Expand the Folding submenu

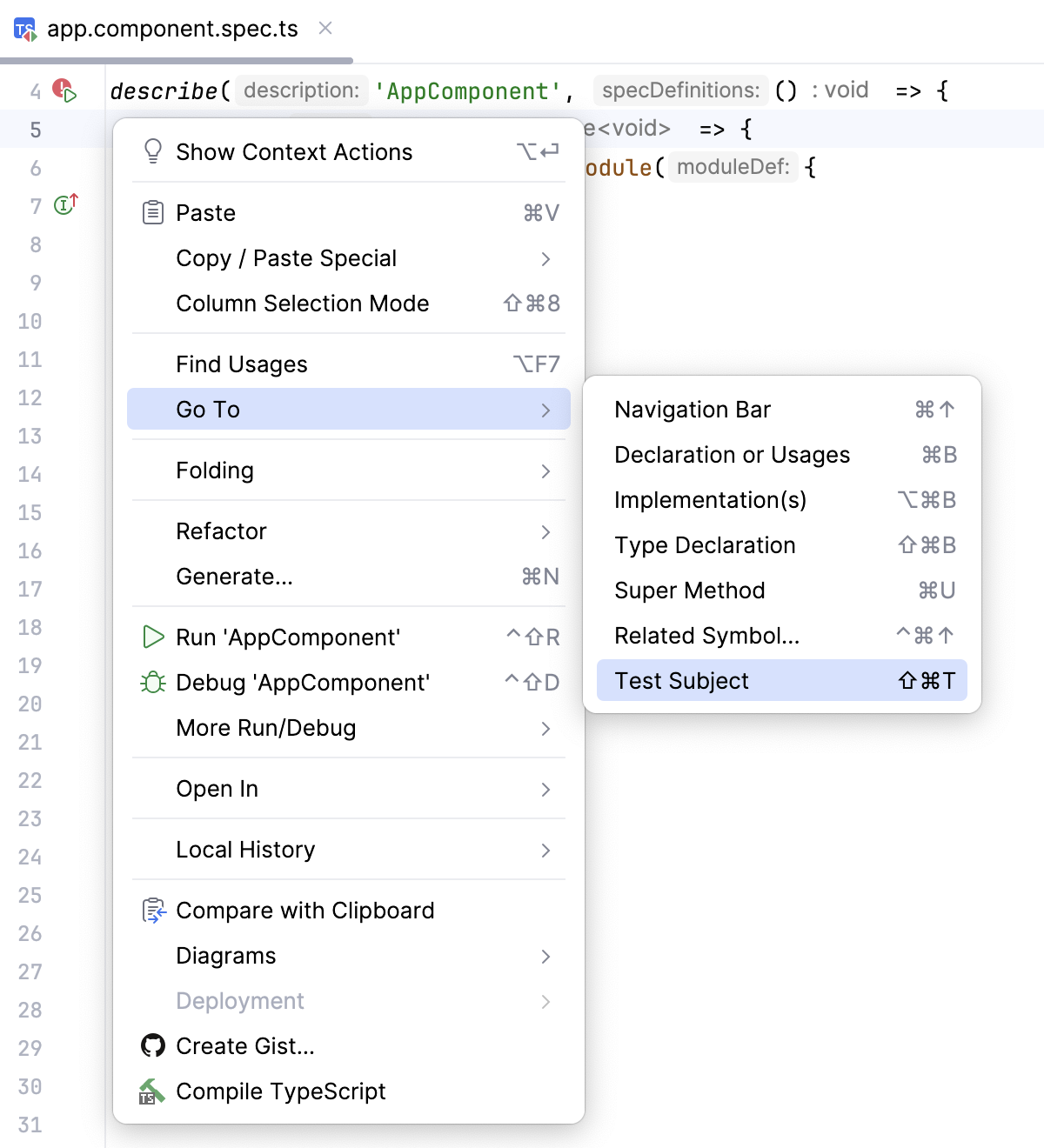215,471
